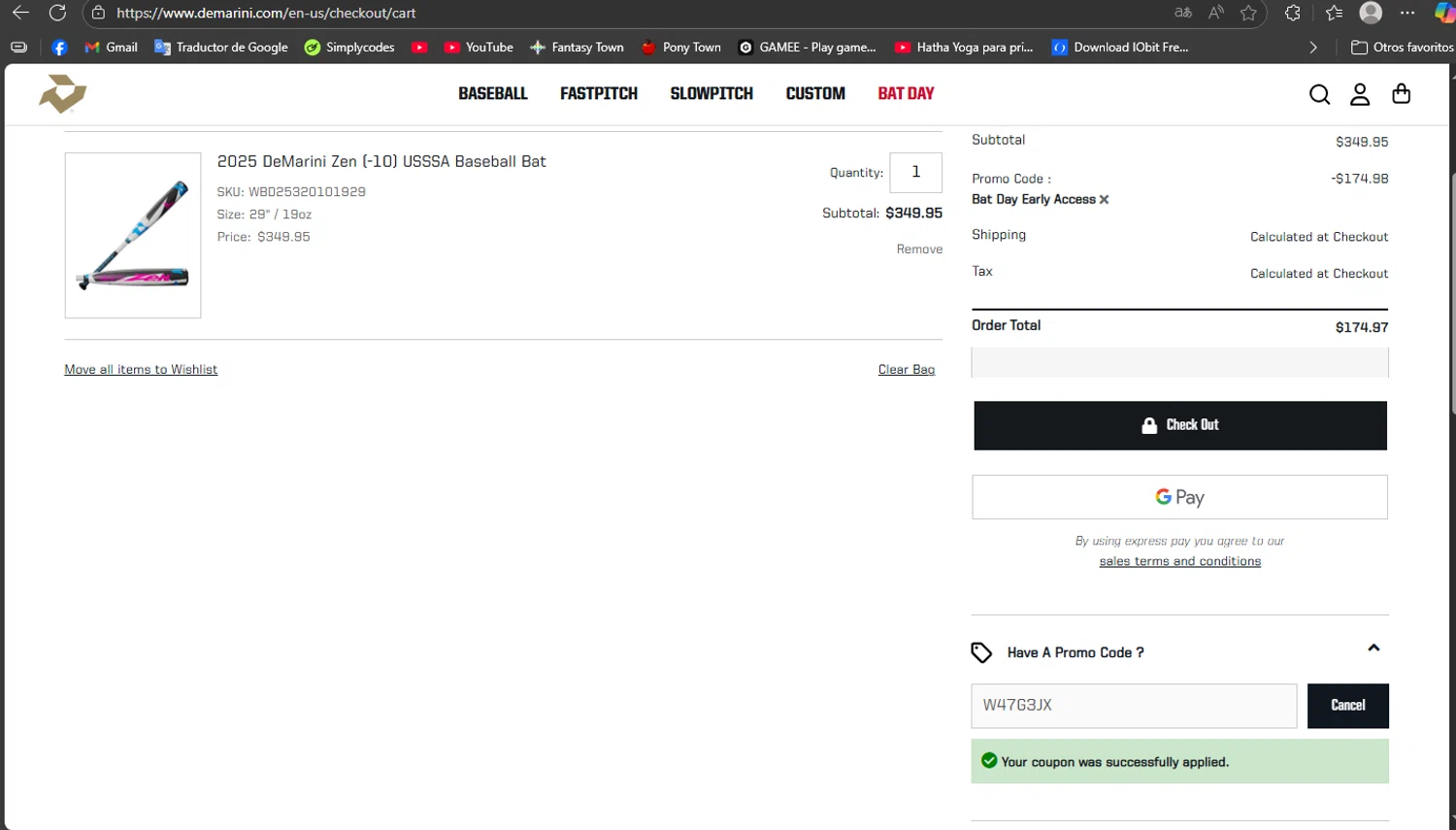Open the Copilot icon
Viewport: 1456px width, 830px height.
(1444, 13)
